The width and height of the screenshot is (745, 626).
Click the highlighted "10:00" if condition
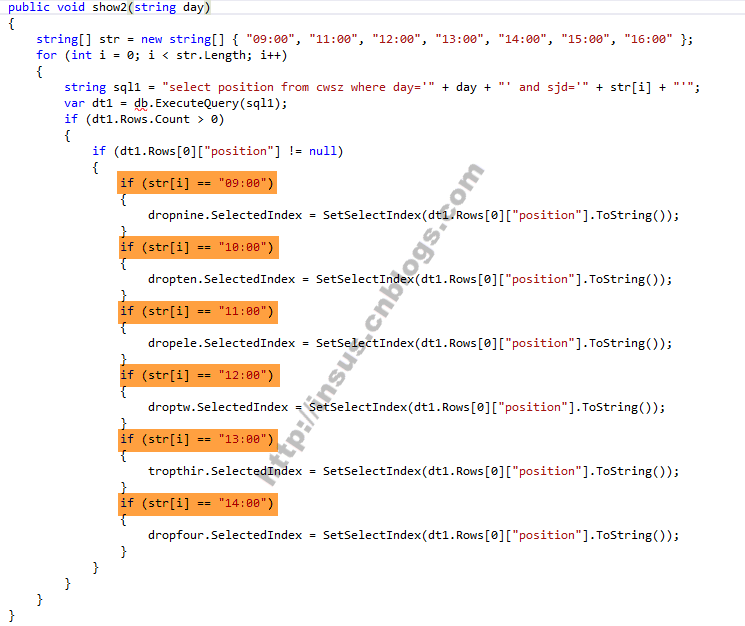[199, 247]
